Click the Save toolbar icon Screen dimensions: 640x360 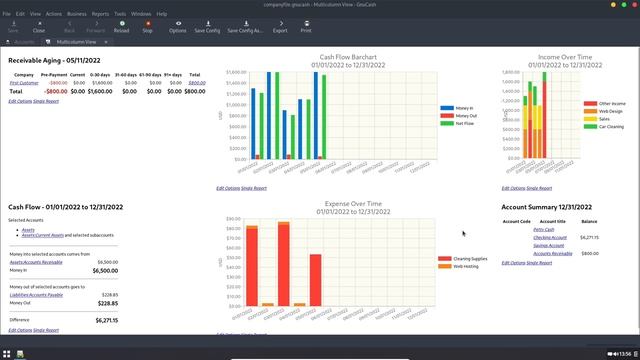[x=13, y=27]
